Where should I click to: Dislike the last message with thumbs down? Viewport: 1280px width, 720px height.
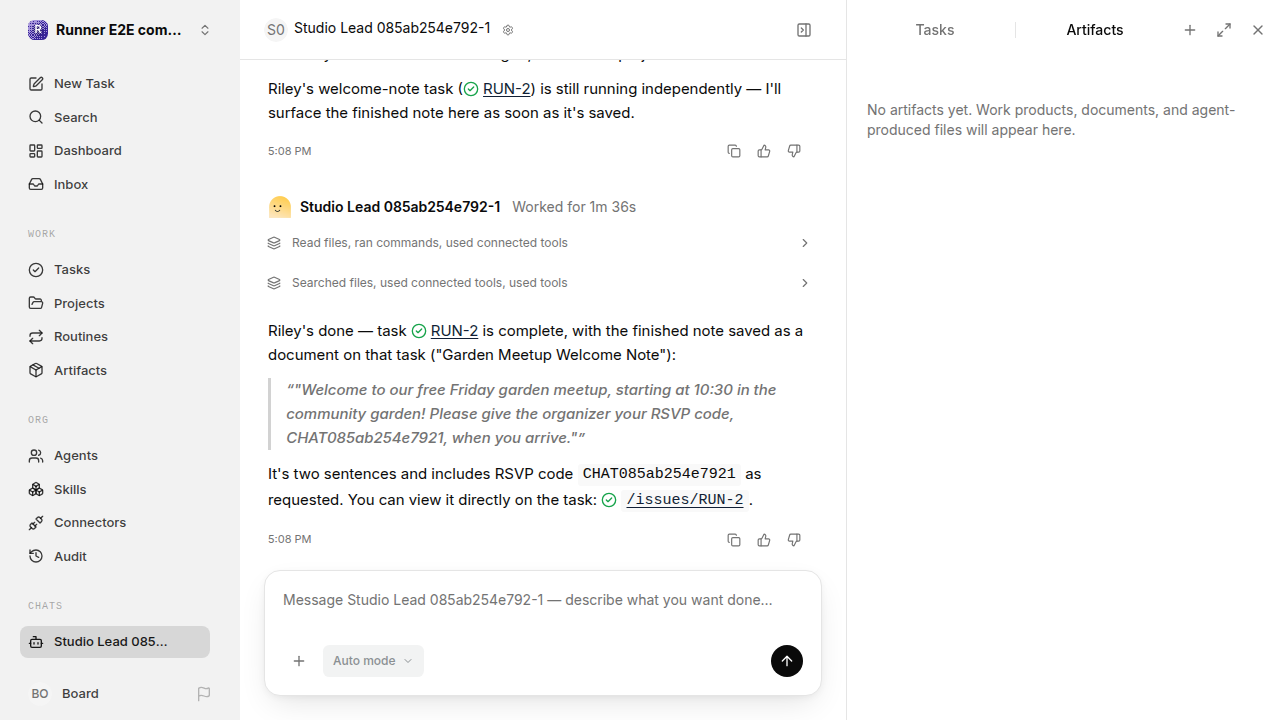click(794, 540)
